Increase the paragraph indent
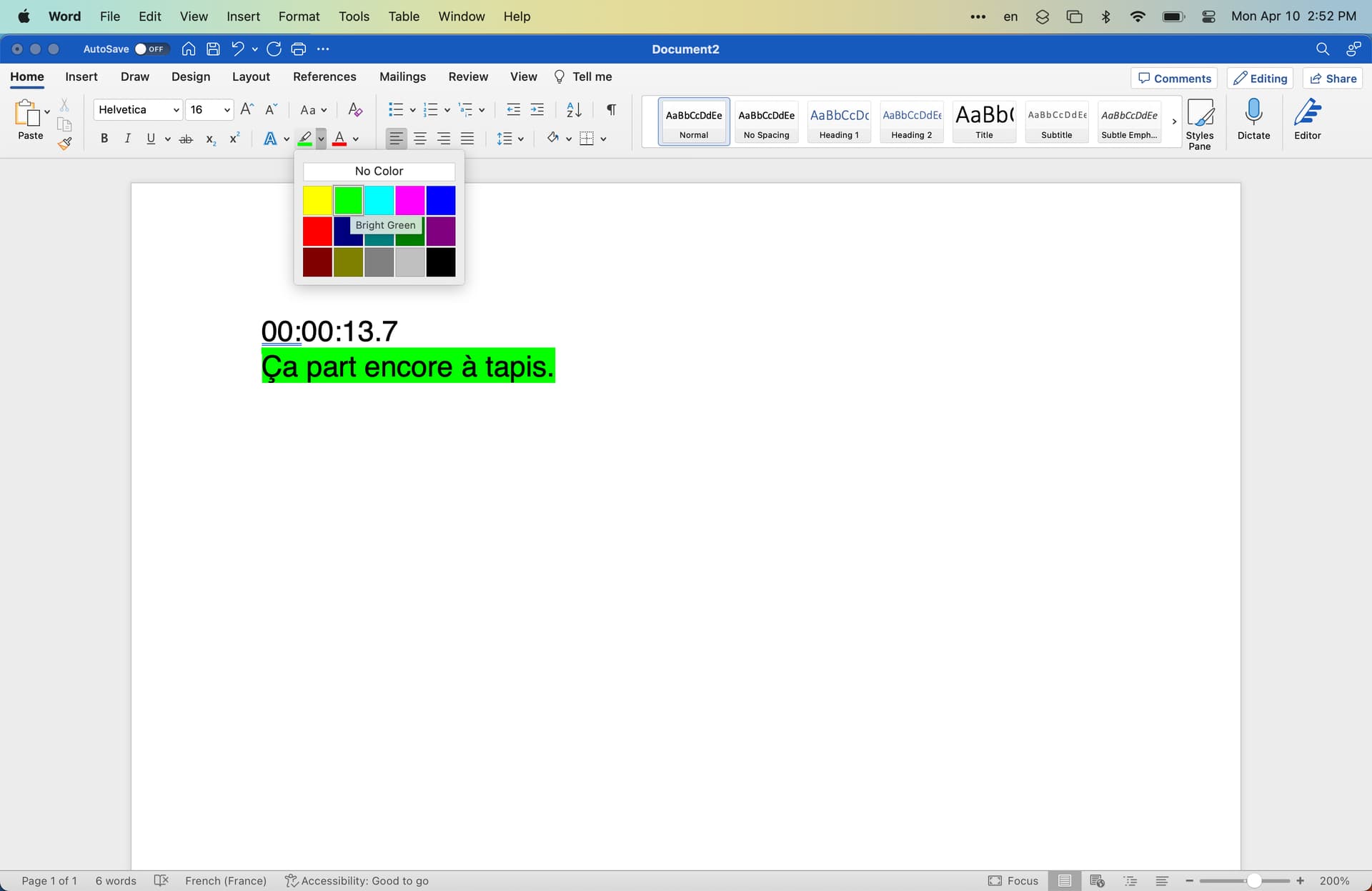The image size is (1372, 891). tap(537, 109)
